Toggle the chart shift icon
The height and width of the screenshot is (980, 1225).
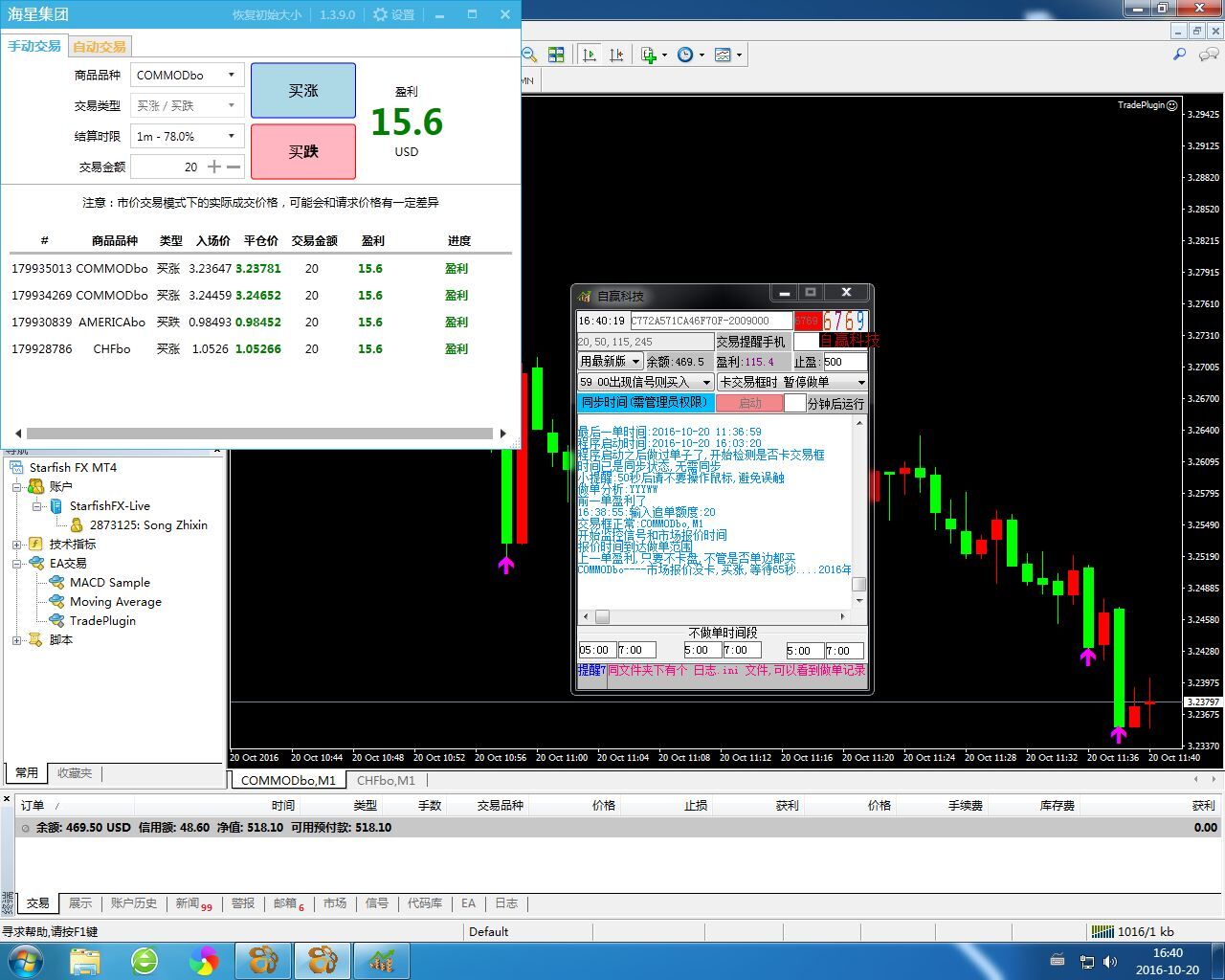point(616,55)
